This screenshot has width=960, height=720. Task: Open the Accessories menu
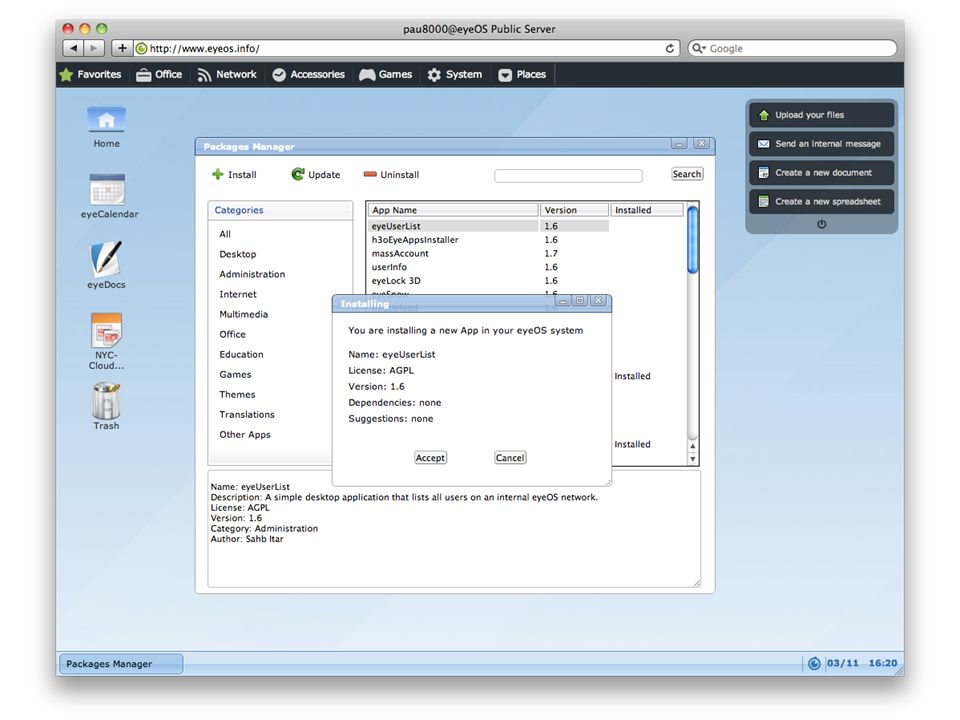(309, 75)
